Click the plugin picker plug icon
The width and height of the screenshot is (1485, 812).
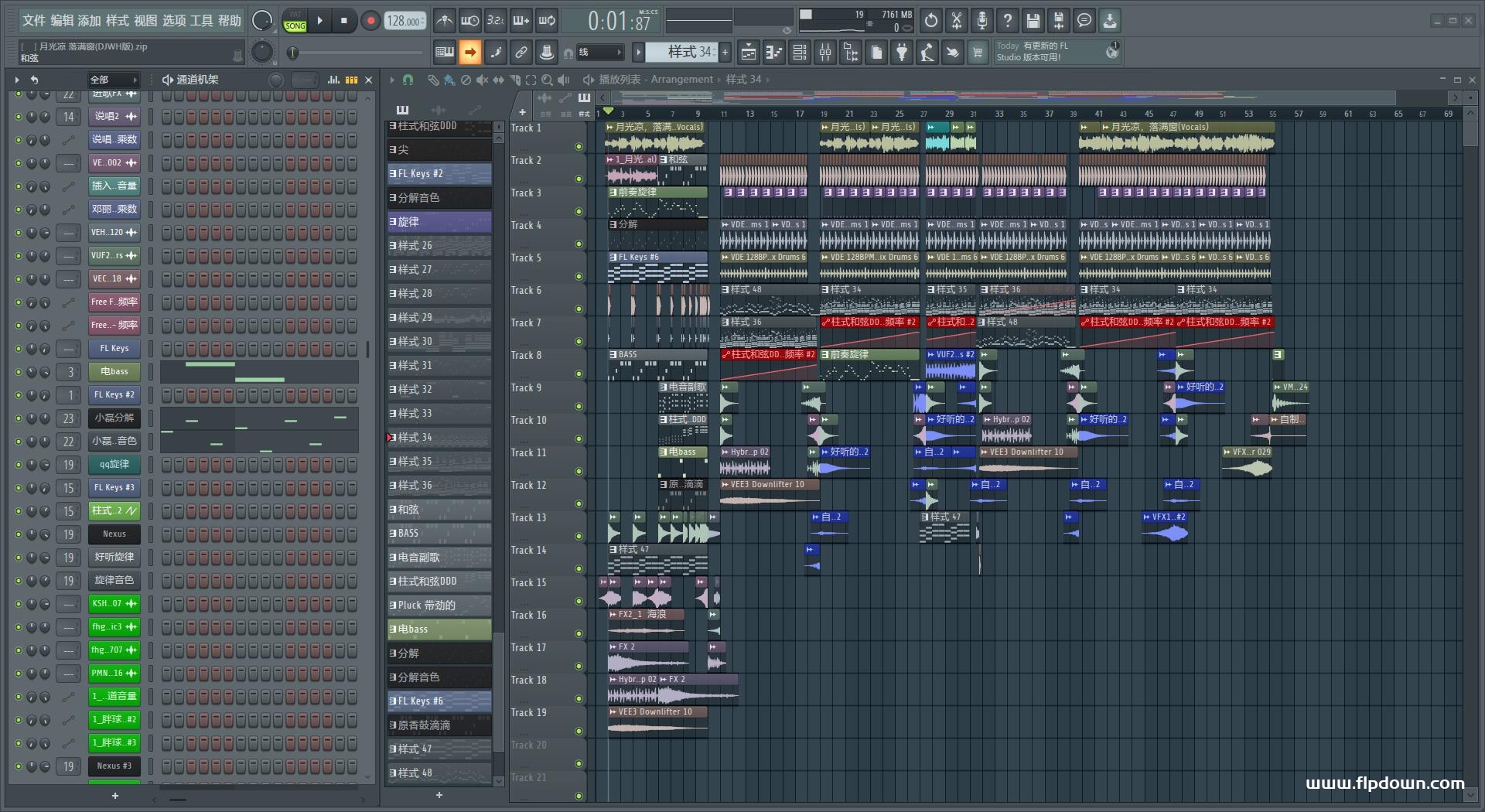(x=902, y=52)
